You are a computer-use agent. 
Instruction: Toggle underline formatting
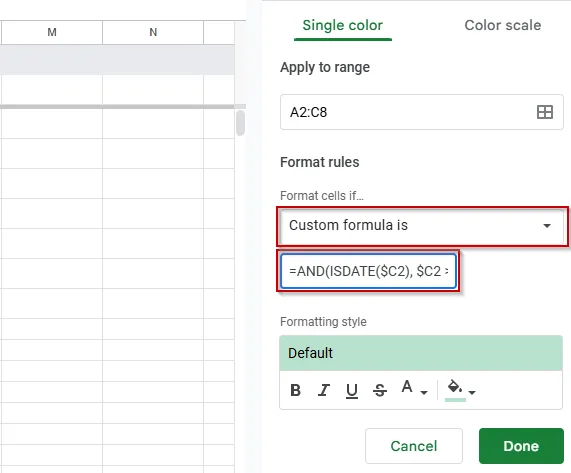click(x=351, y=390)
